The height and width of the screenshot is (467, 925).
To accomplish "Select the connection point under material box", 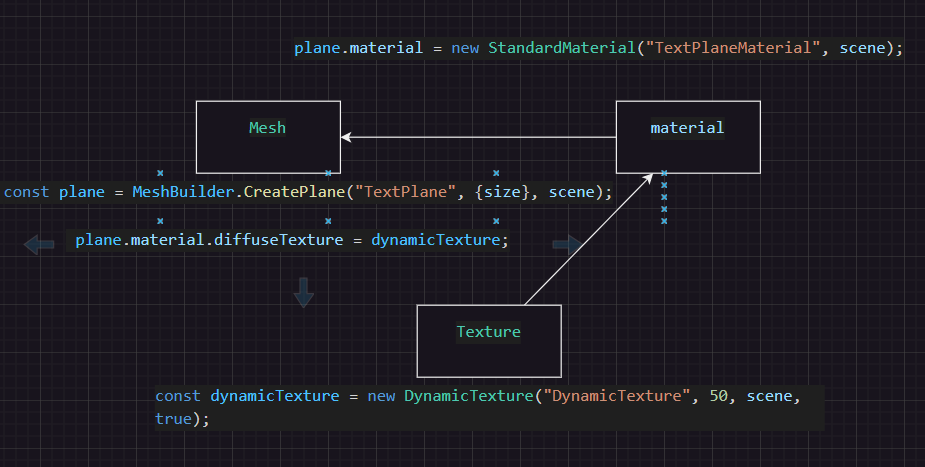I will 663,173.
